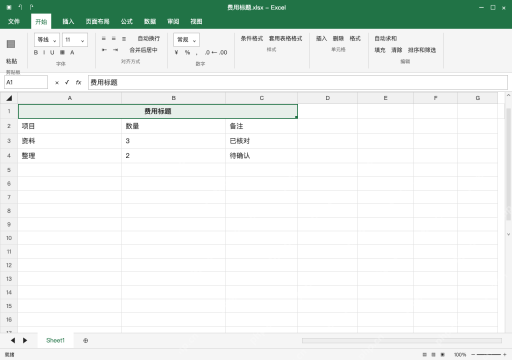Screen dimensions: 512x360
Task: Click 删除 in the 单元格 group
Action: pyautogui.click(x=338, y=39)
